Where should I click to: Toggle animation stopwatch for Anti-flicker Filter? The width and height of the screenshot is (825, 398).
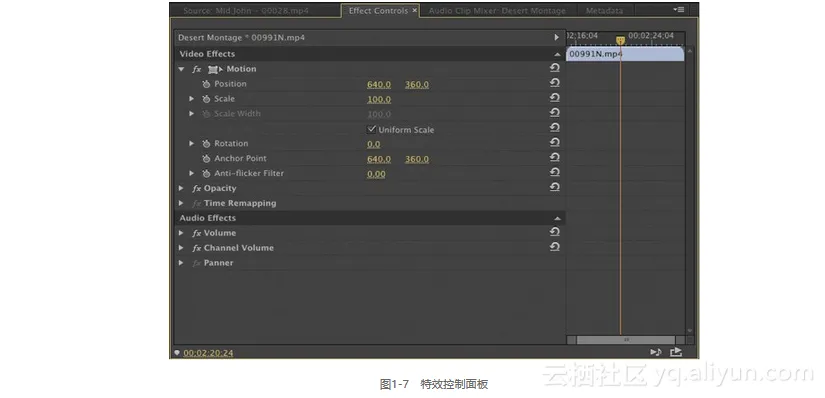point(206,173)
